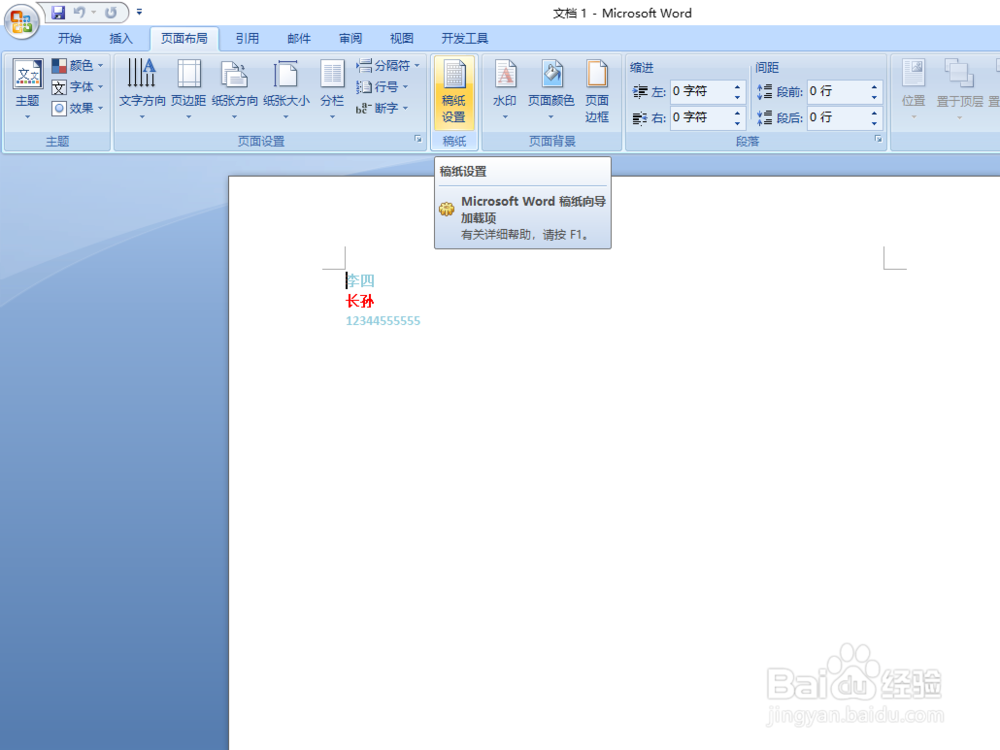Increase 段前 spacing with up arrow
Screen dimensions: 1000x750
click(874, 87)
